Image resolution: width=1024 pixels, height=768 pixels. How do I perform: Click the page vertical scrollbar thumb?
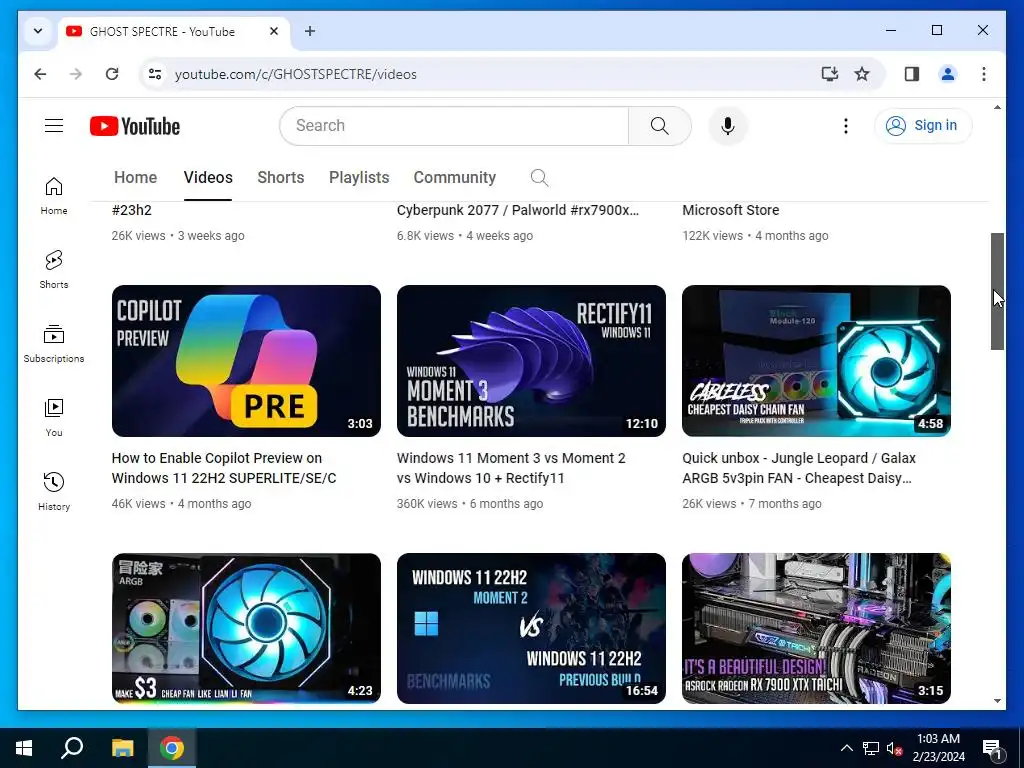click(x=997, y=291)
